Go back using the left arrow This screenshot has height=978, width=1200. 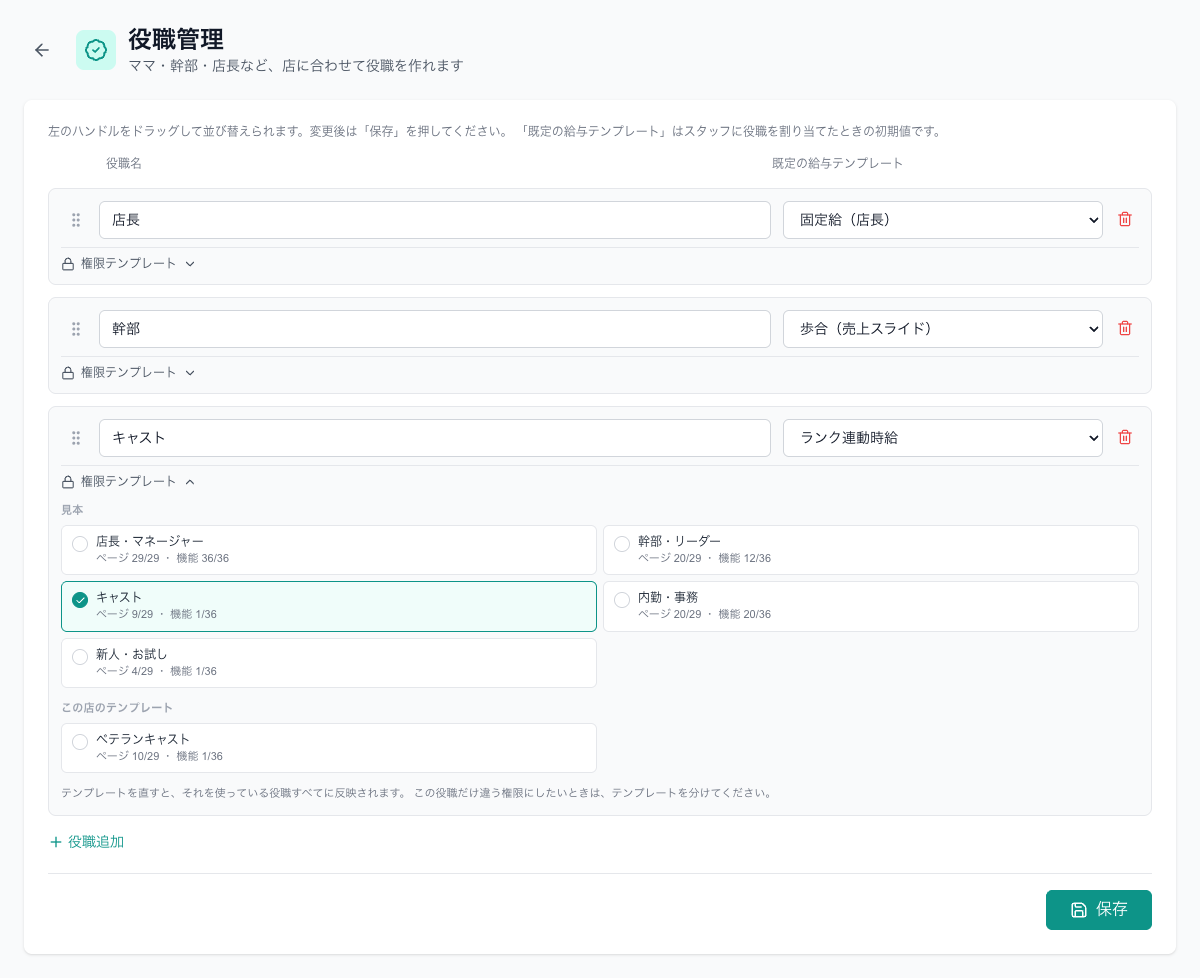42,50
